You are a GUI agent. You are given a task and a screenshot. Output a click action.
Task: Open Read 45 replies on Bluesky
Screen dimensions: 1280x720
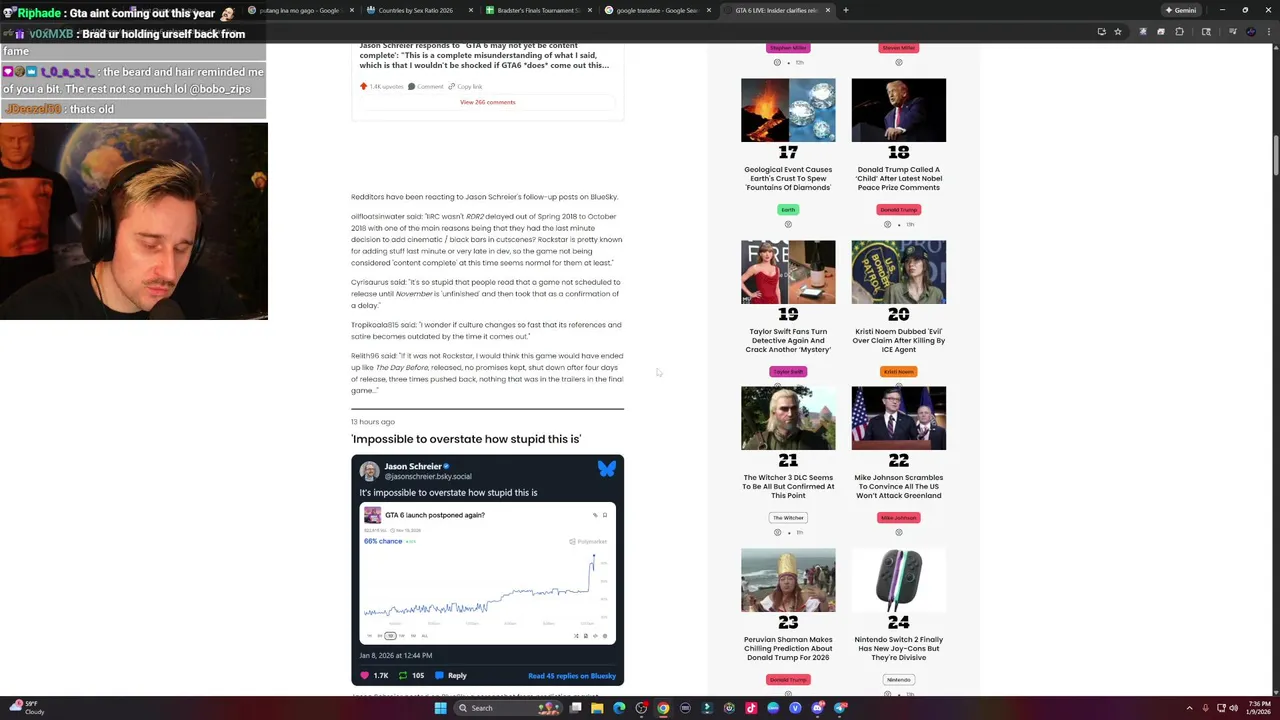point(572,676)
